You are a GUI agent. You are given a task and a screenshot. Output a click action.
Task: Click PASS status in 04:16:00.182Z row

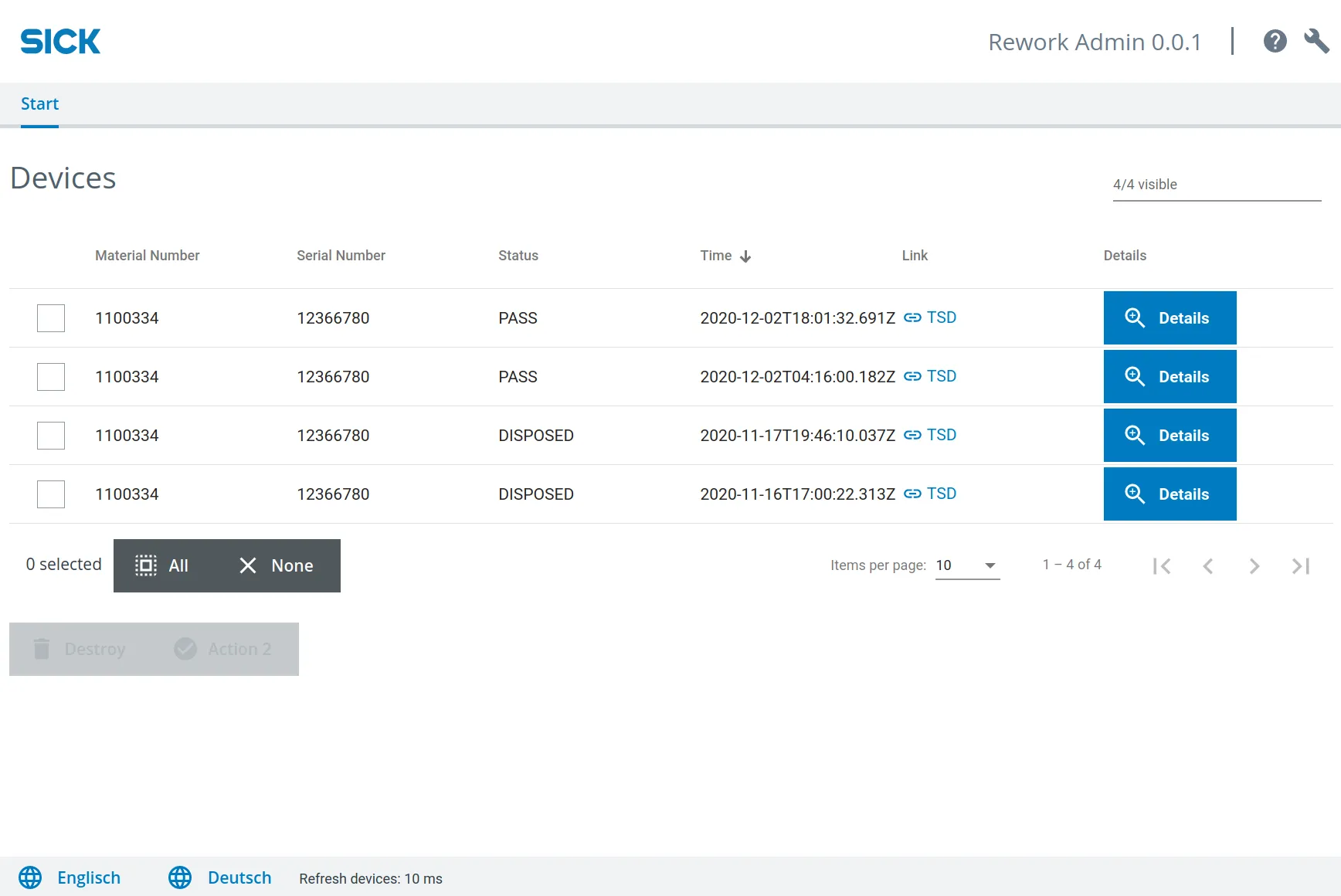(518, 377)
